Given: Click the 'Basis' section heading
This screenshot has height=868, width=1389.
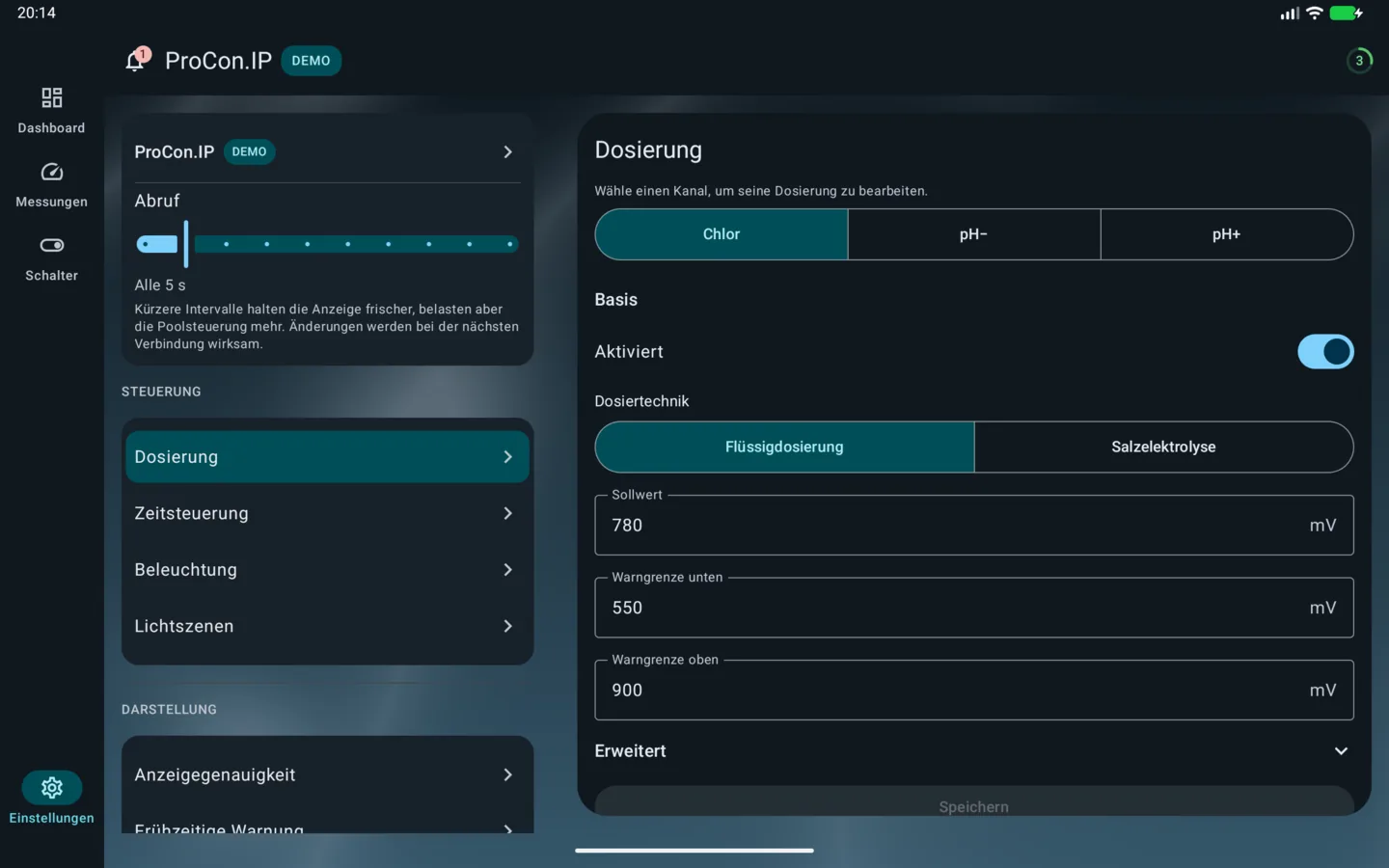Looking at the screenshot, I should point(616,300).
